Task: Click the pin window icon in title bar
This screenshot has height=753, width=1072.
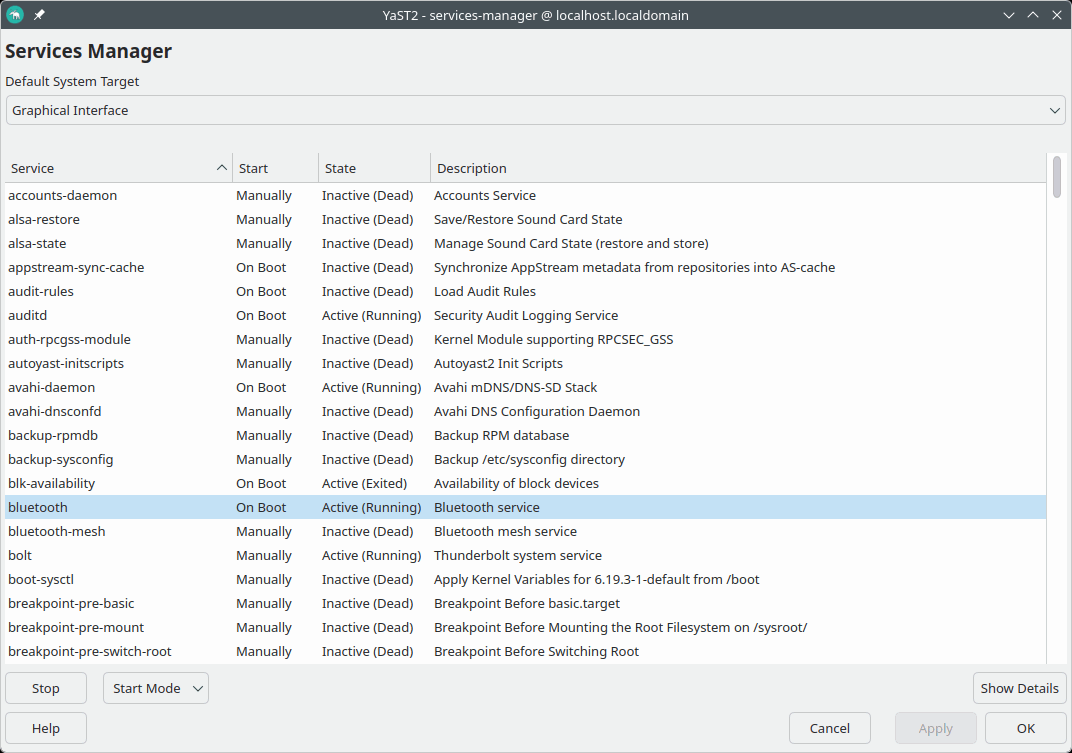Action: [x=39, y=15]
